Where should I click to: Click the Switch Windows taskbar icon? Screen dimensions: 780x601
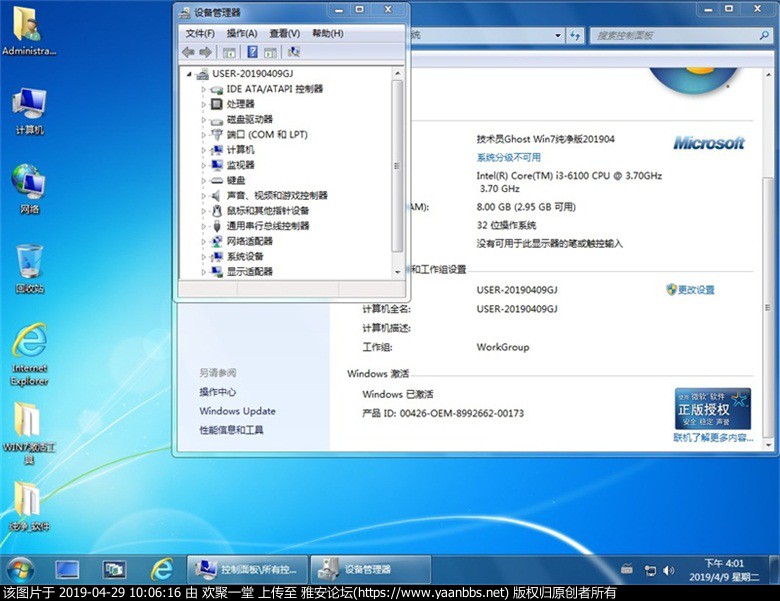pos(114,570)
